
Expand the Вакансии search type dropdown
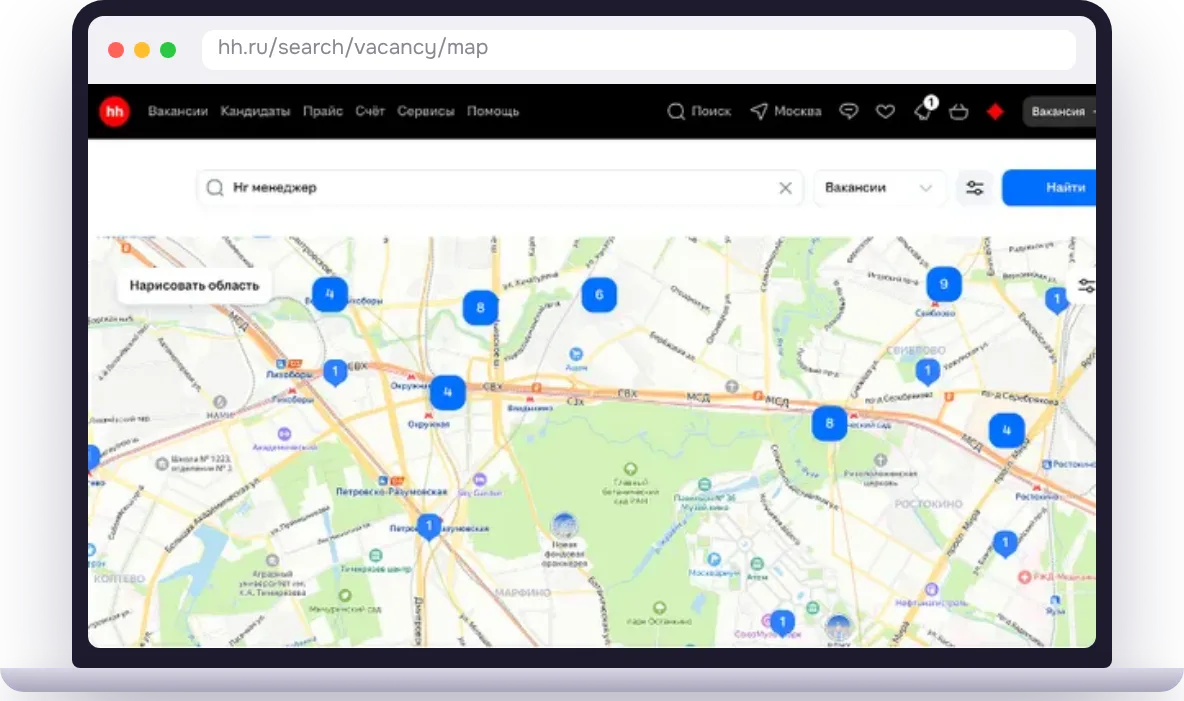click(x=879, y=187)
